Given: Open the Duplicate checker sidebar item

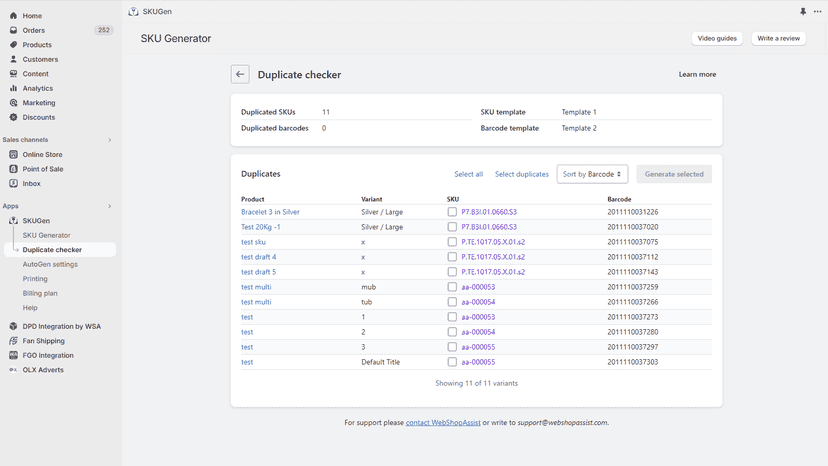Looking at the screenshot, I should point(60,250).
